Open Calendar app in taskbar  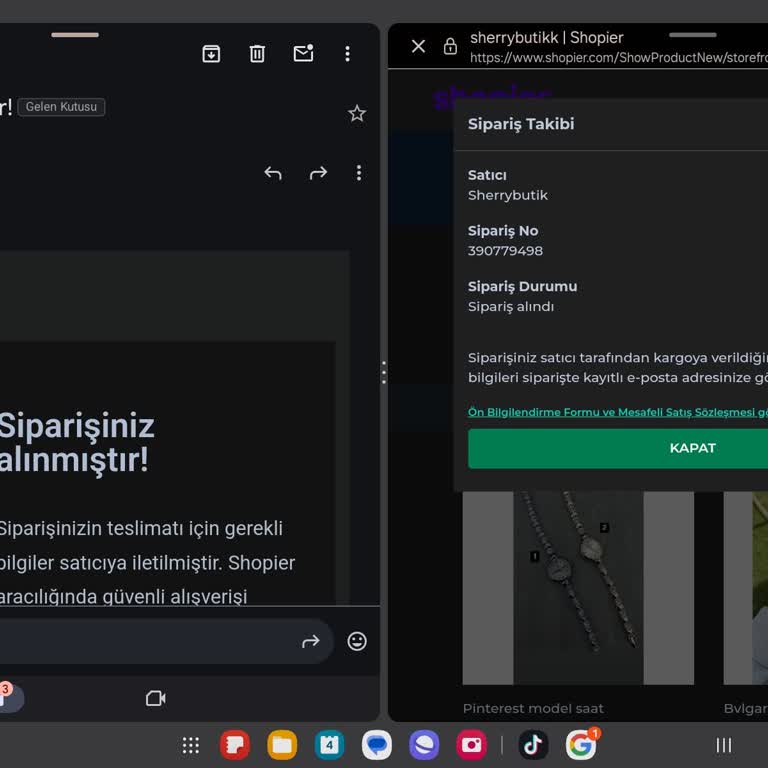329,745
